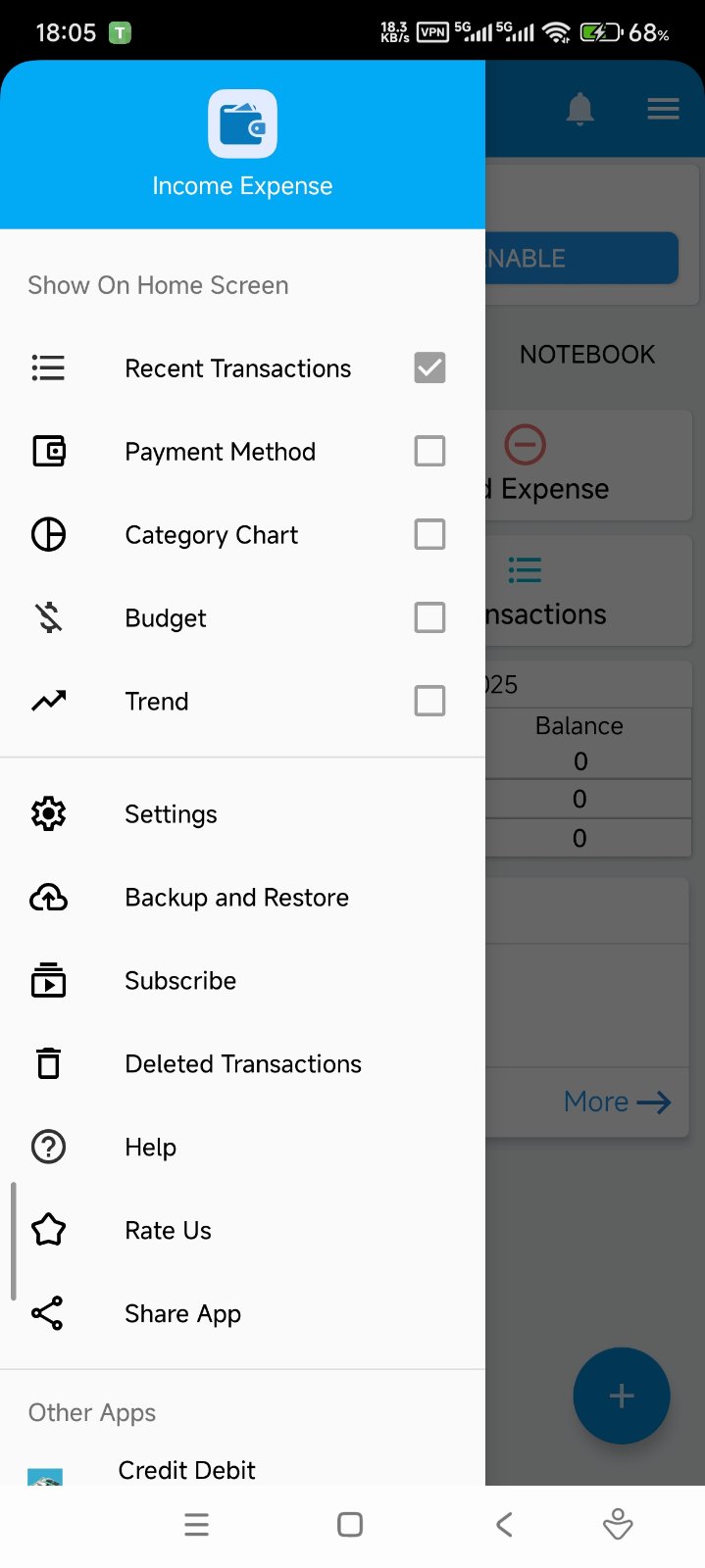705x1568 pixels.
Task: Check the Category Chart checkbox
Action: (429, 534)
